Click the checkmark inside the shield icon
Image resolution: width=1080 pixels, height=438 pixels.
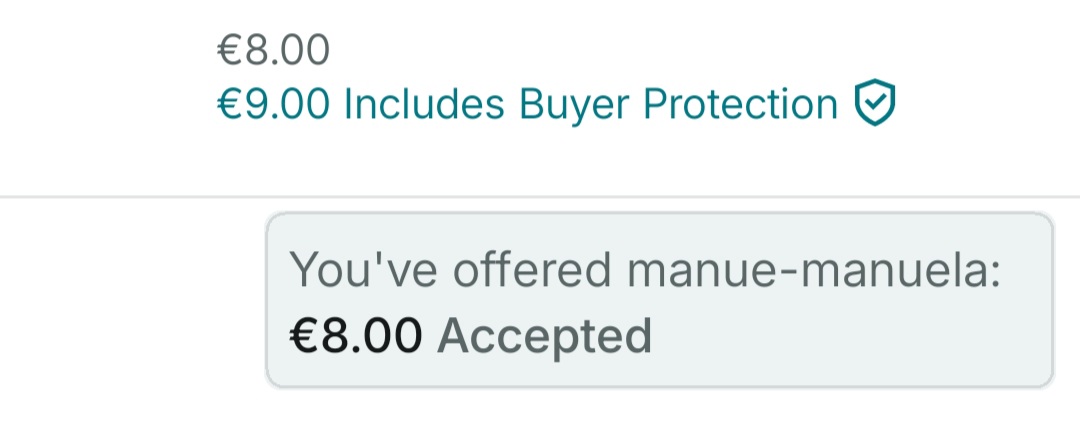[x=875, y=103]
